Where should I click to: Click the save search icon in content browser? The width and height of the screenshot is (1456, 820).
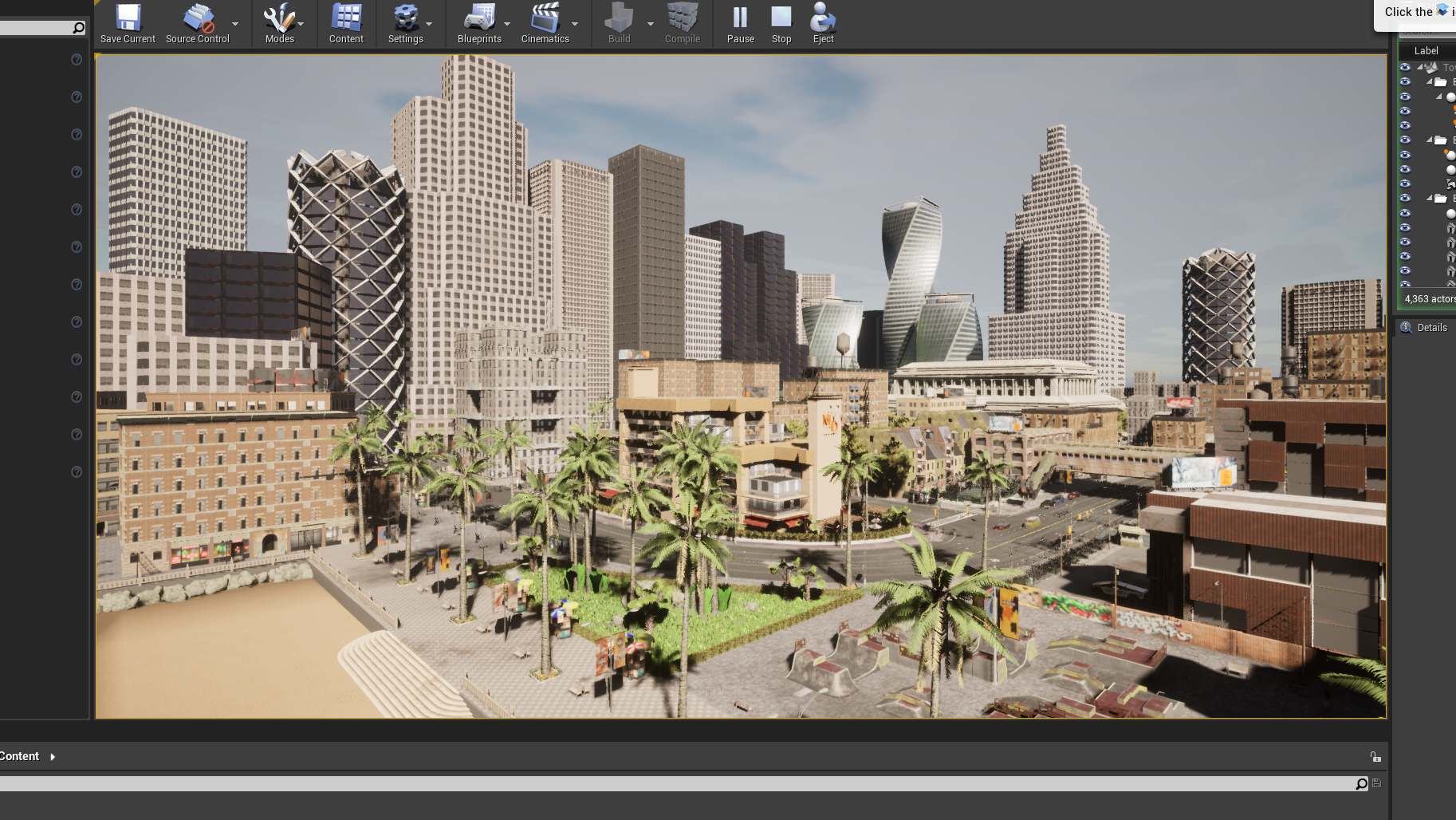click(1376, 783)
